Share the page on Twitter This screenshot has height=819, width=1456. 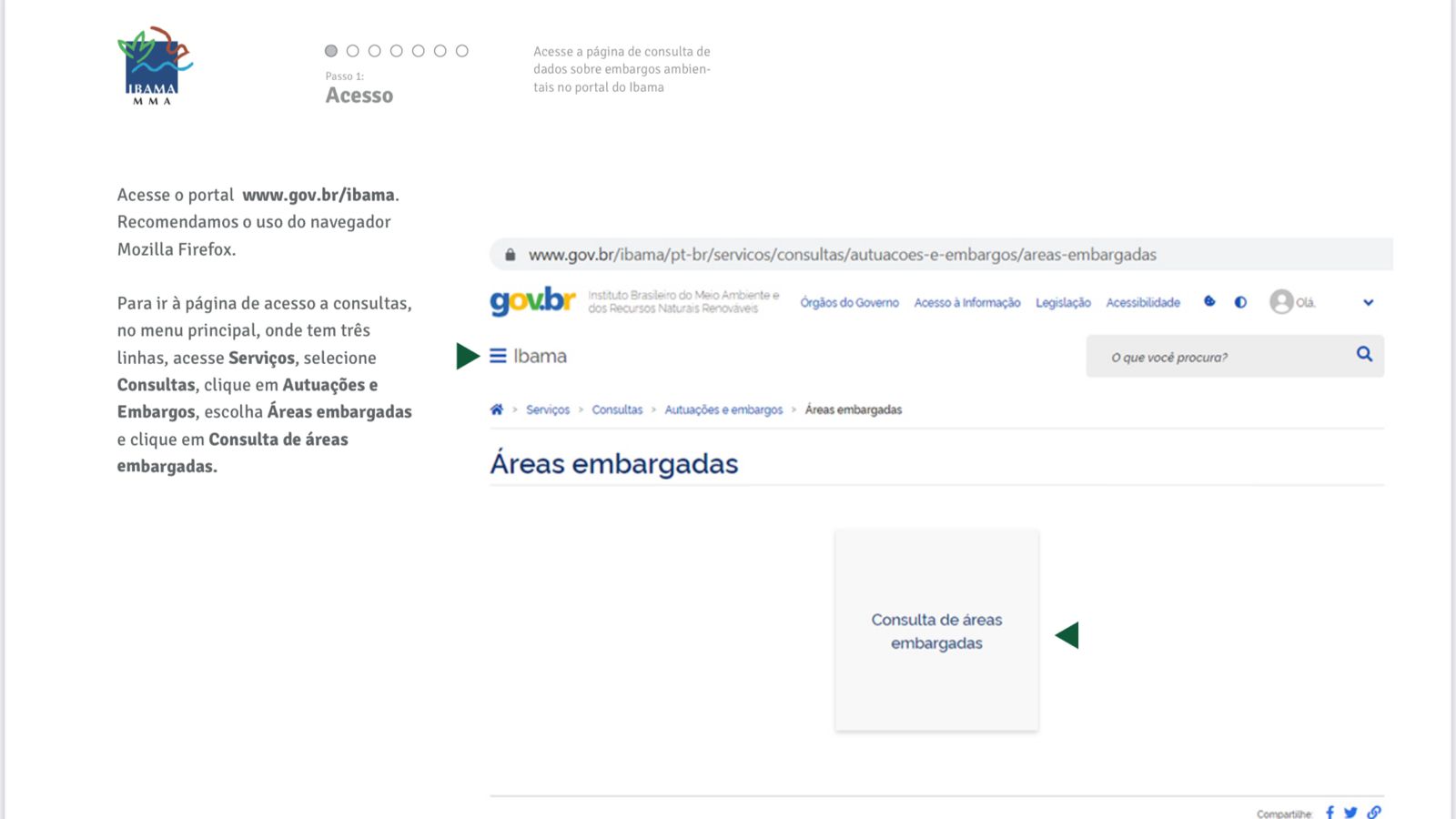point(1350,813)
